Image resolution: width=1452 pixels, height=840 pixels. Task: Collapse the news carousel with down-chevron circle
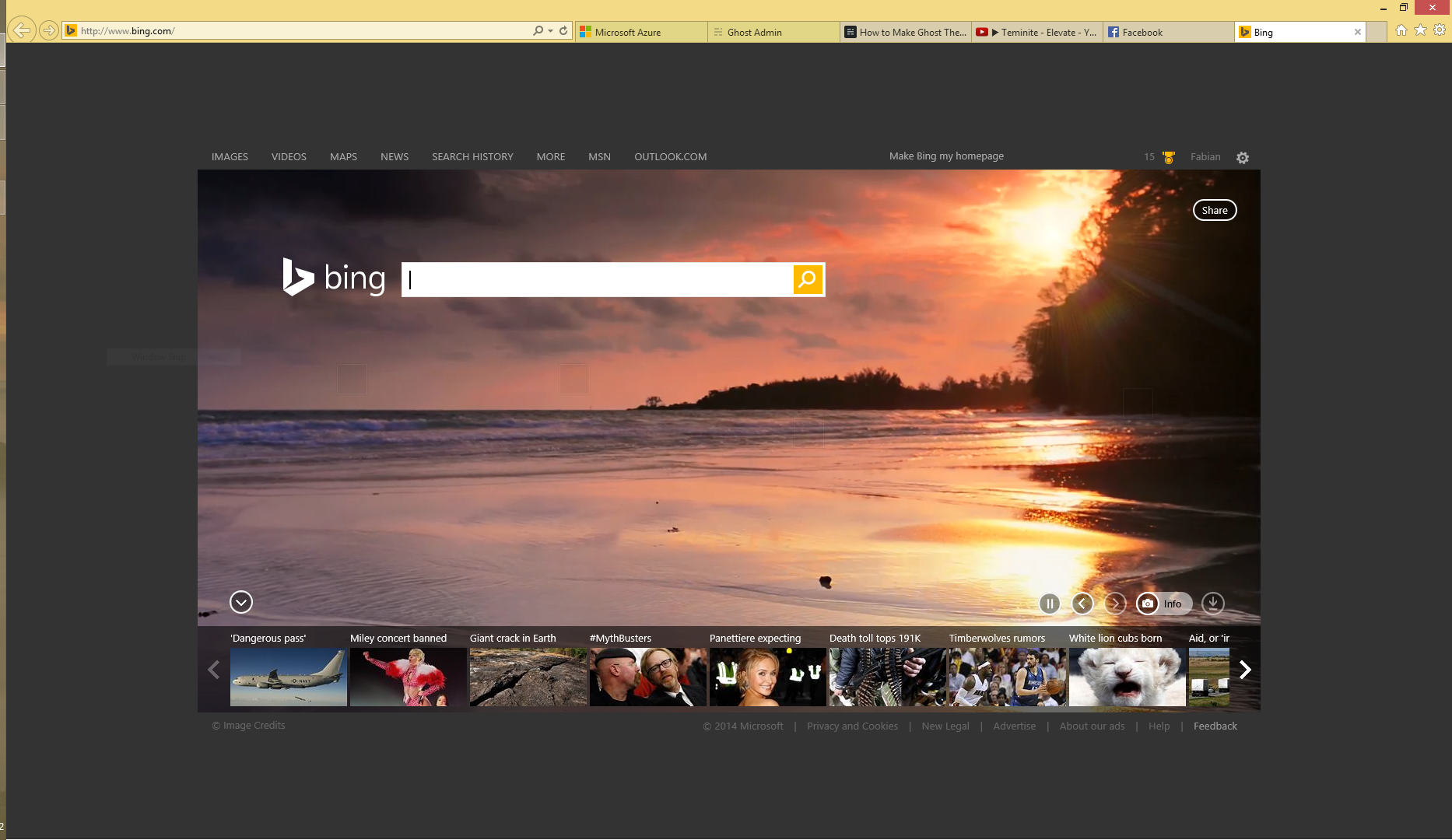point(241,602)
